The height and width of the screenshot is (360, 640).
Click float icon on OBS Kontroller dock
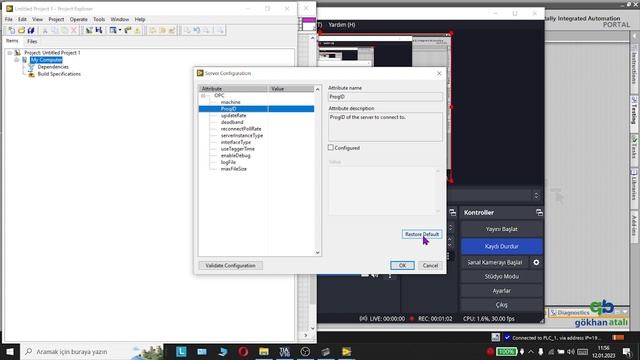coord(539,212)
